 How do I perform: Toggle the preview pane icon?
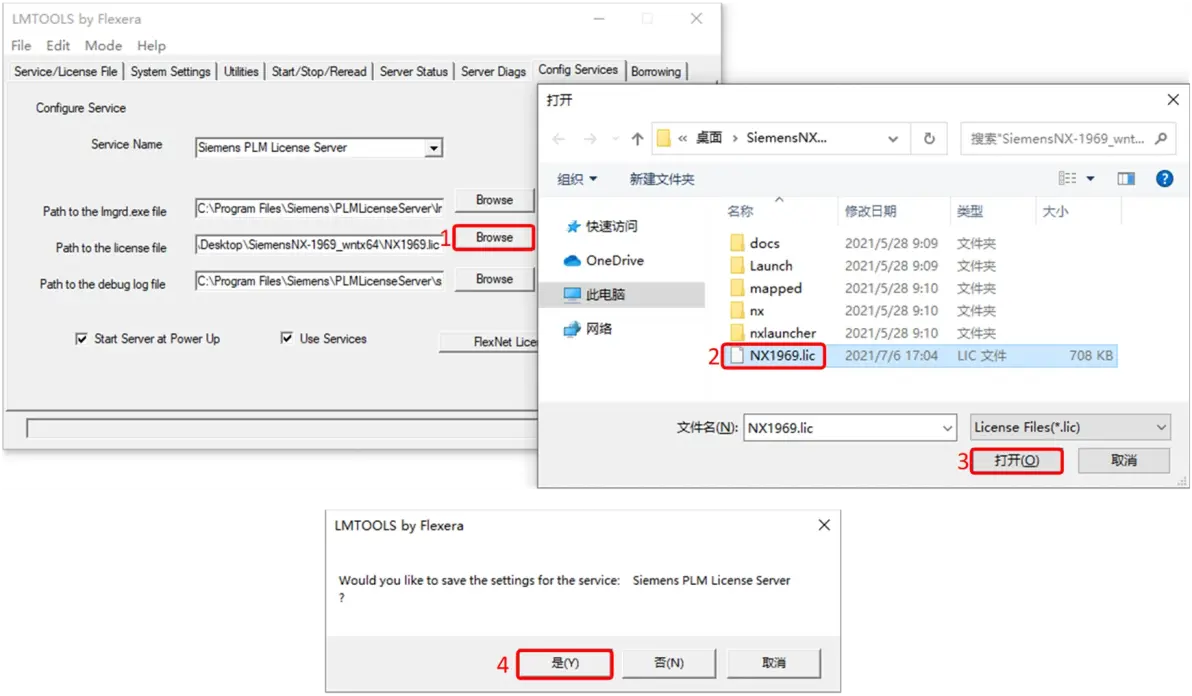[x=1126, y=179]
